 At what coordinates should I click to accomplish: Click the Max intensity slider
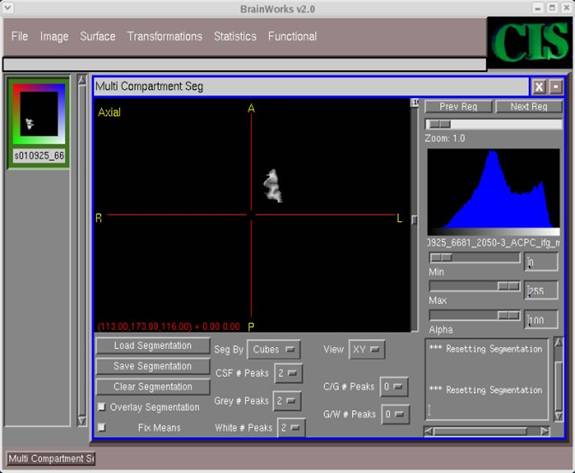[475, 286]
